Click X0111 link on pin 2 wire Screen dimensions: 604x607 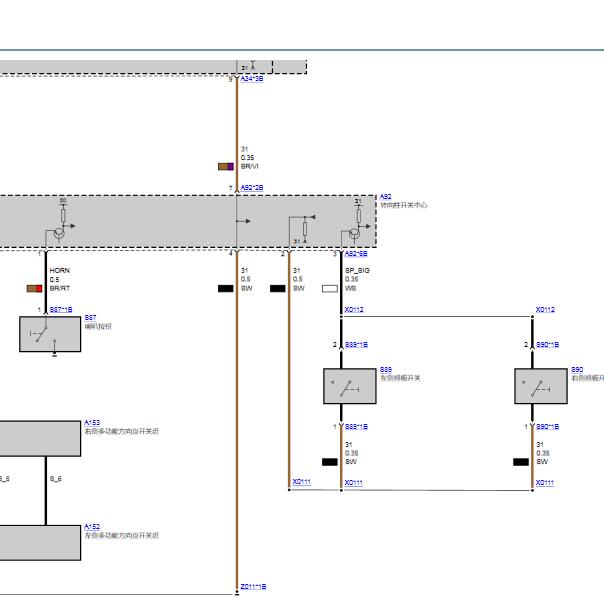[302, 482]
